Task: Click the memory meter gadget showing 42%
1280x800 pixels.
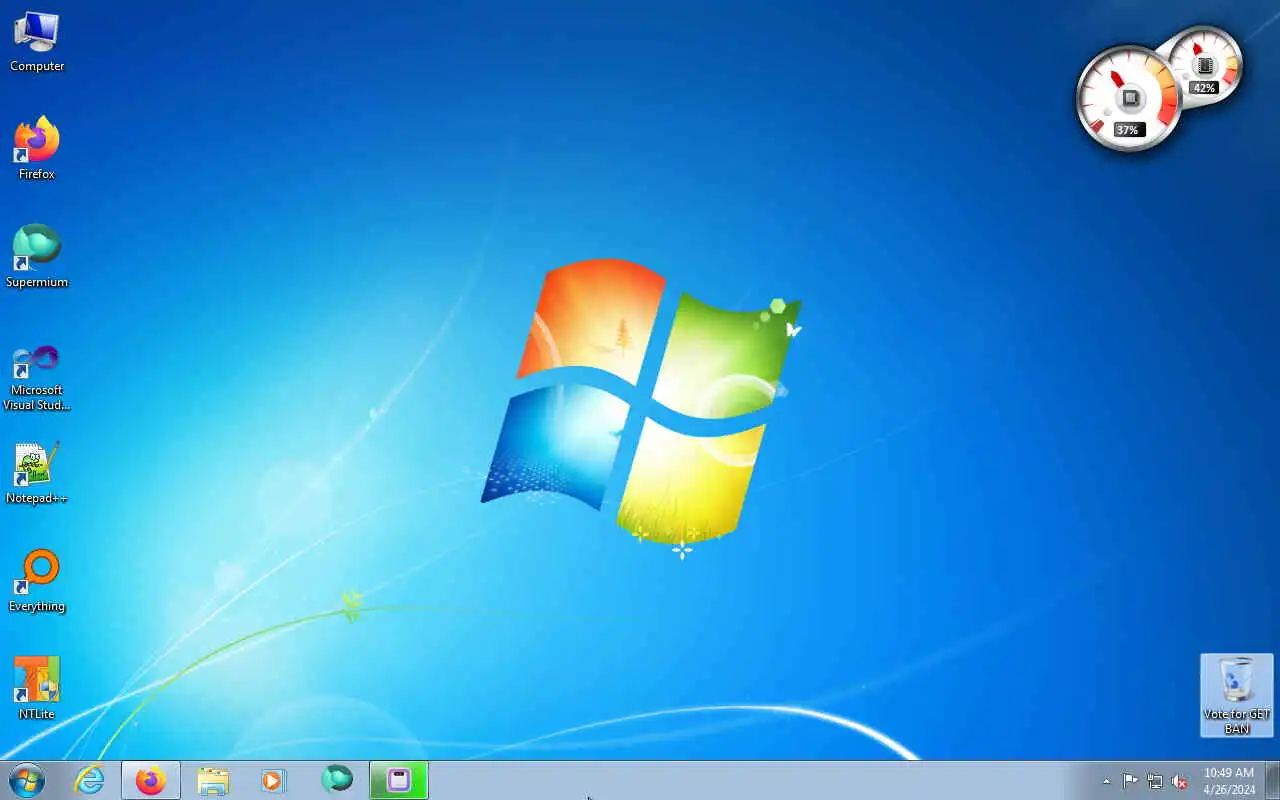Action: [x=1205, y=66]
